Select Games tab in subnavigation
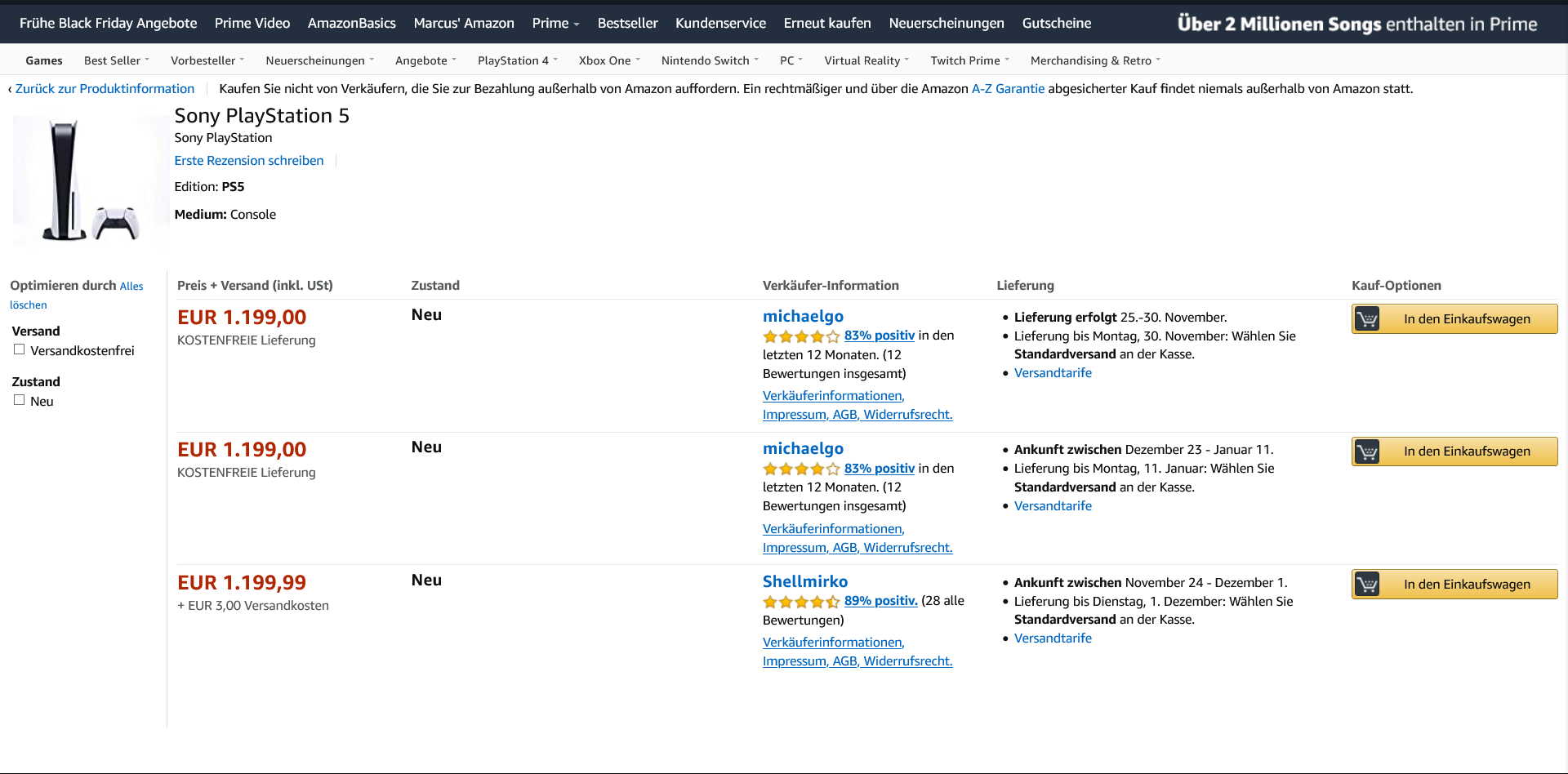 point(44,60)
